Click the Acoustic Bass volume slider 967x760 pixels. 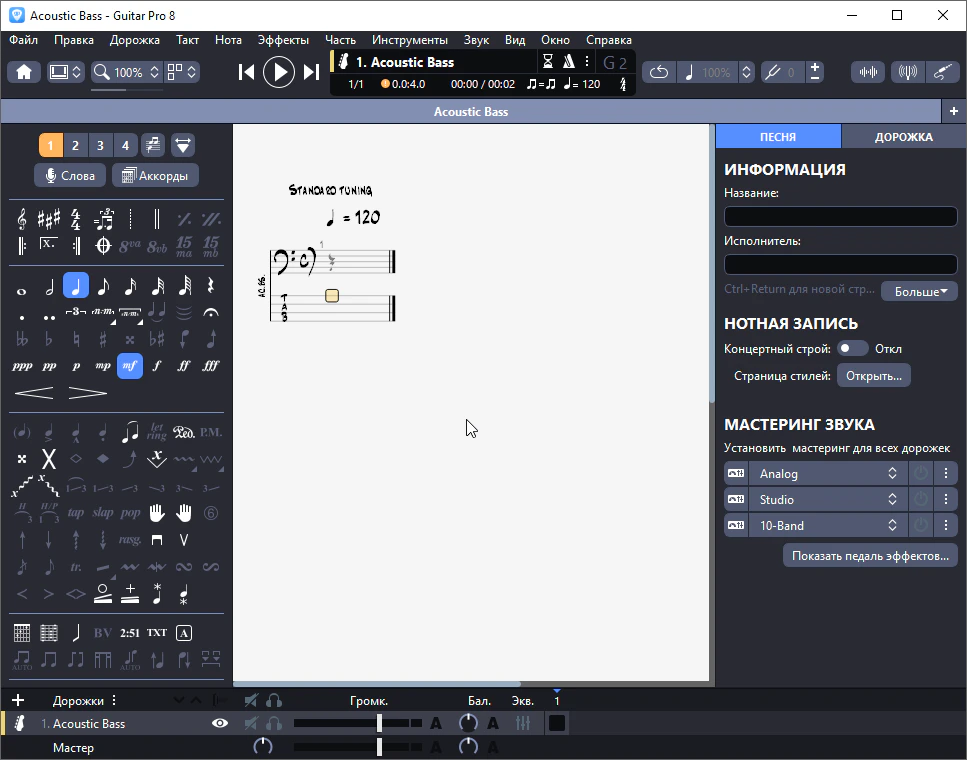tap(379, 723)
